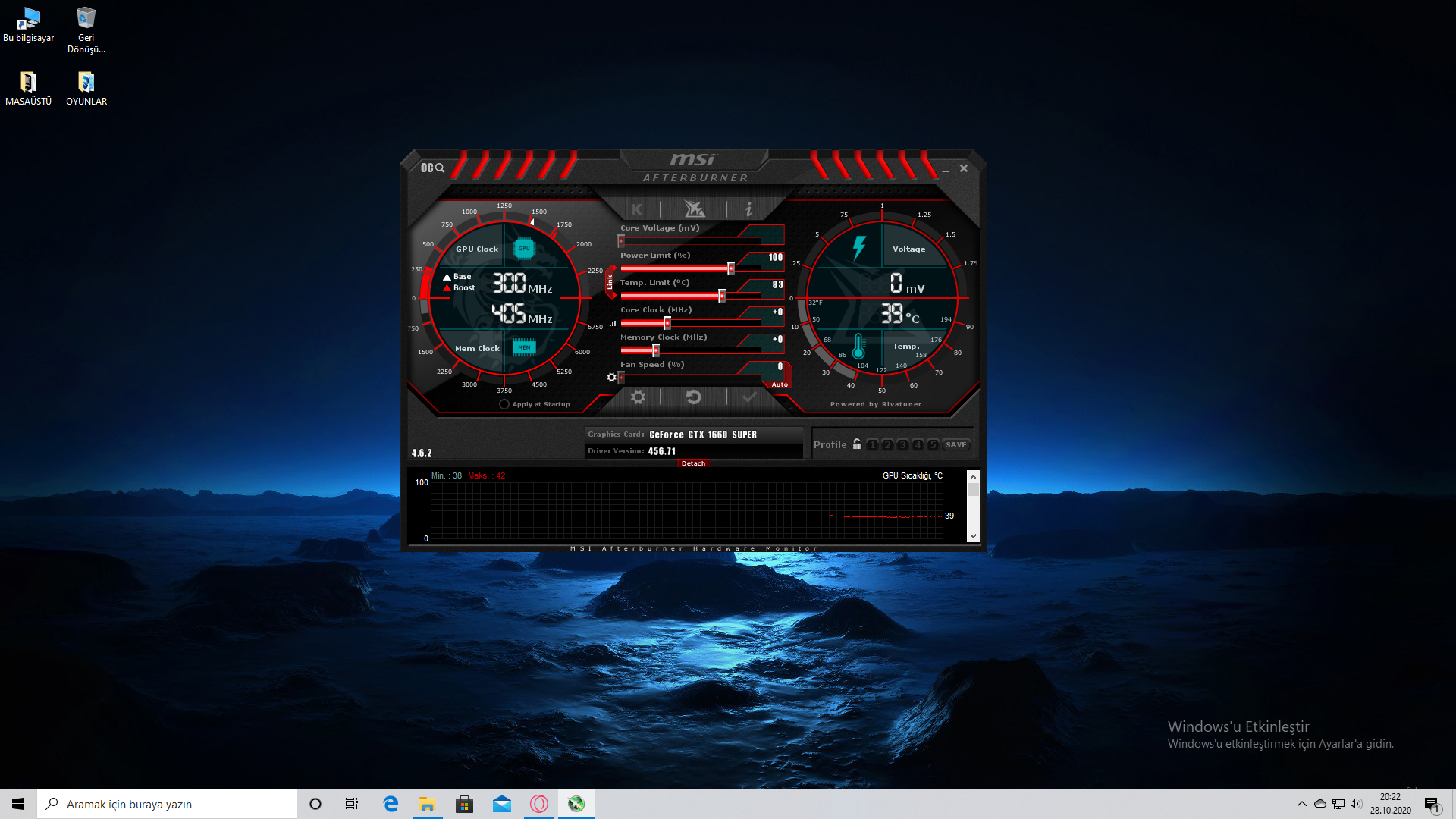Open the Windows Start menu
The width and height of the screenshot is (1456, 819).
(x=18, y=804)
